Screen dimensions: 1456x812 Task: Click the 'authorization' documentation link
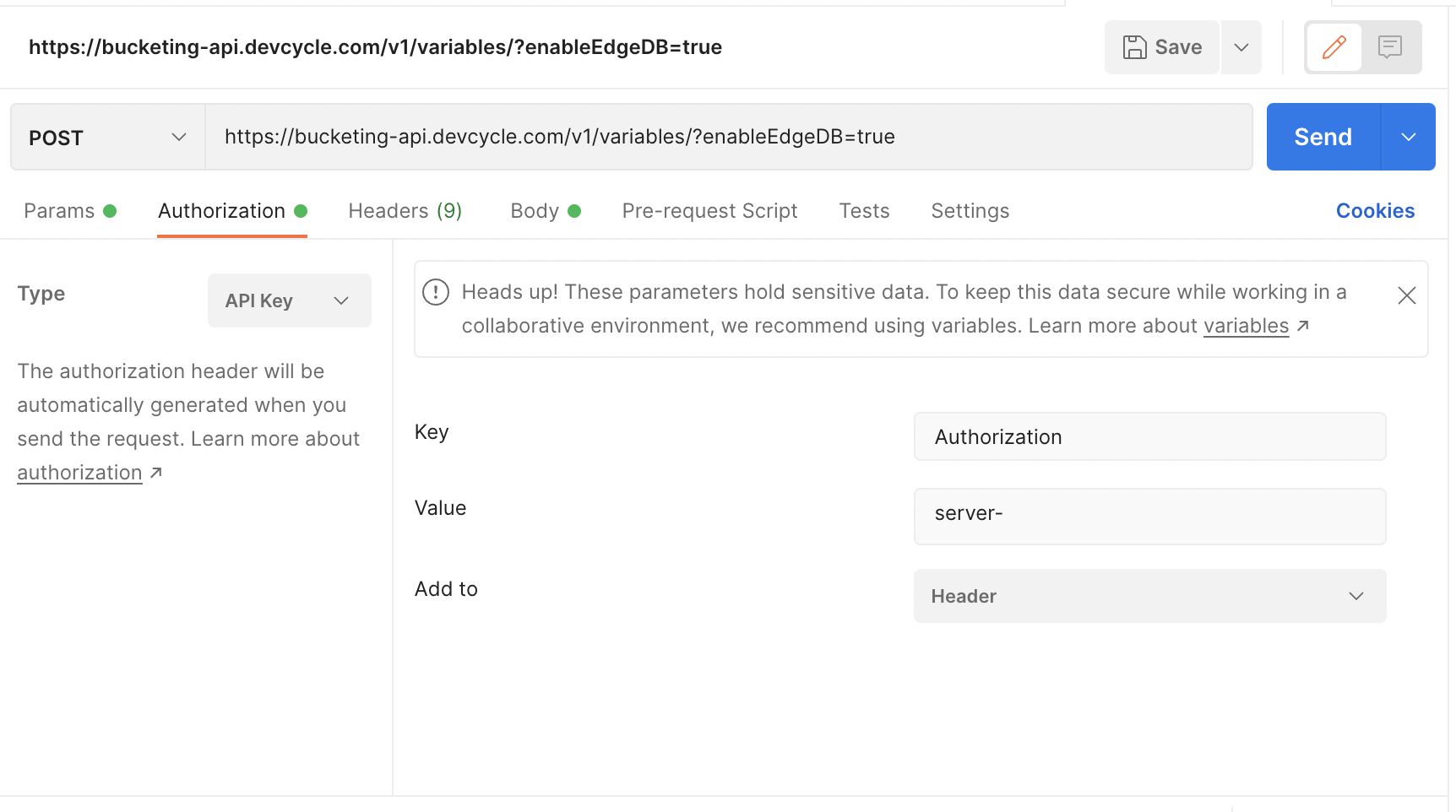(79, 472)
